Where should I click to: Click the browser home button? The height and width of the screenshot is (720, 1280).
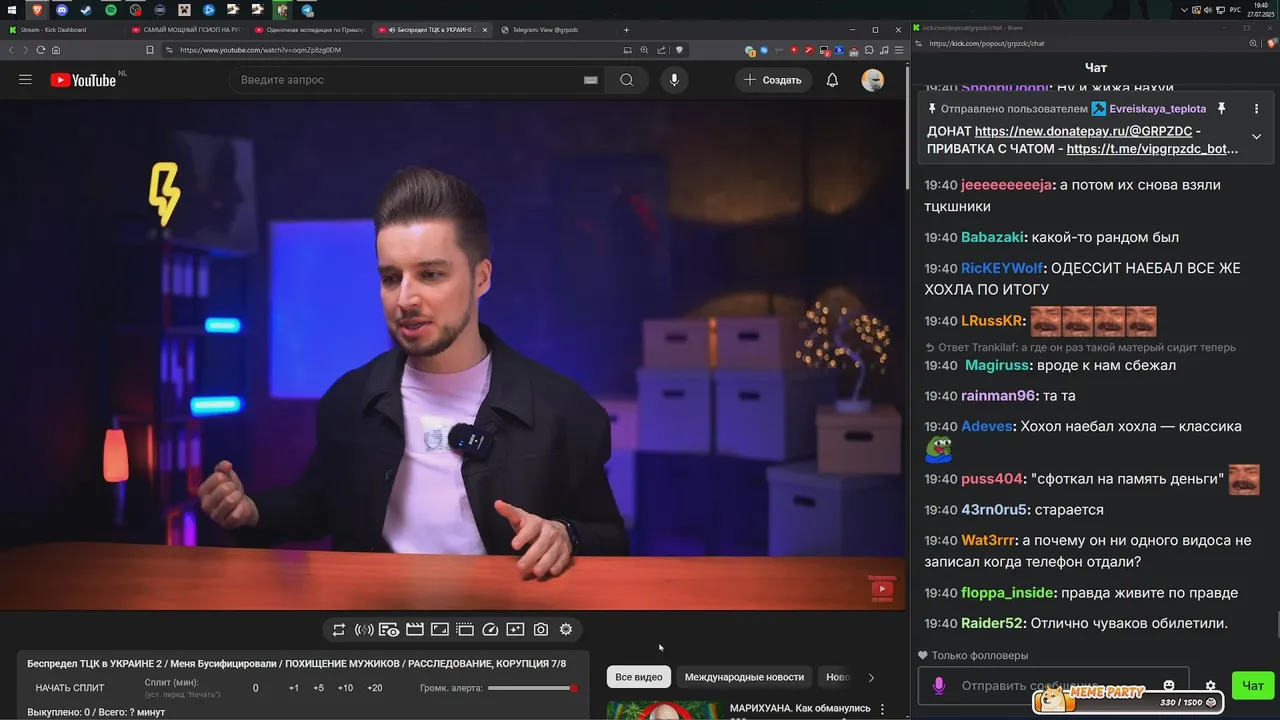(56, 50)
